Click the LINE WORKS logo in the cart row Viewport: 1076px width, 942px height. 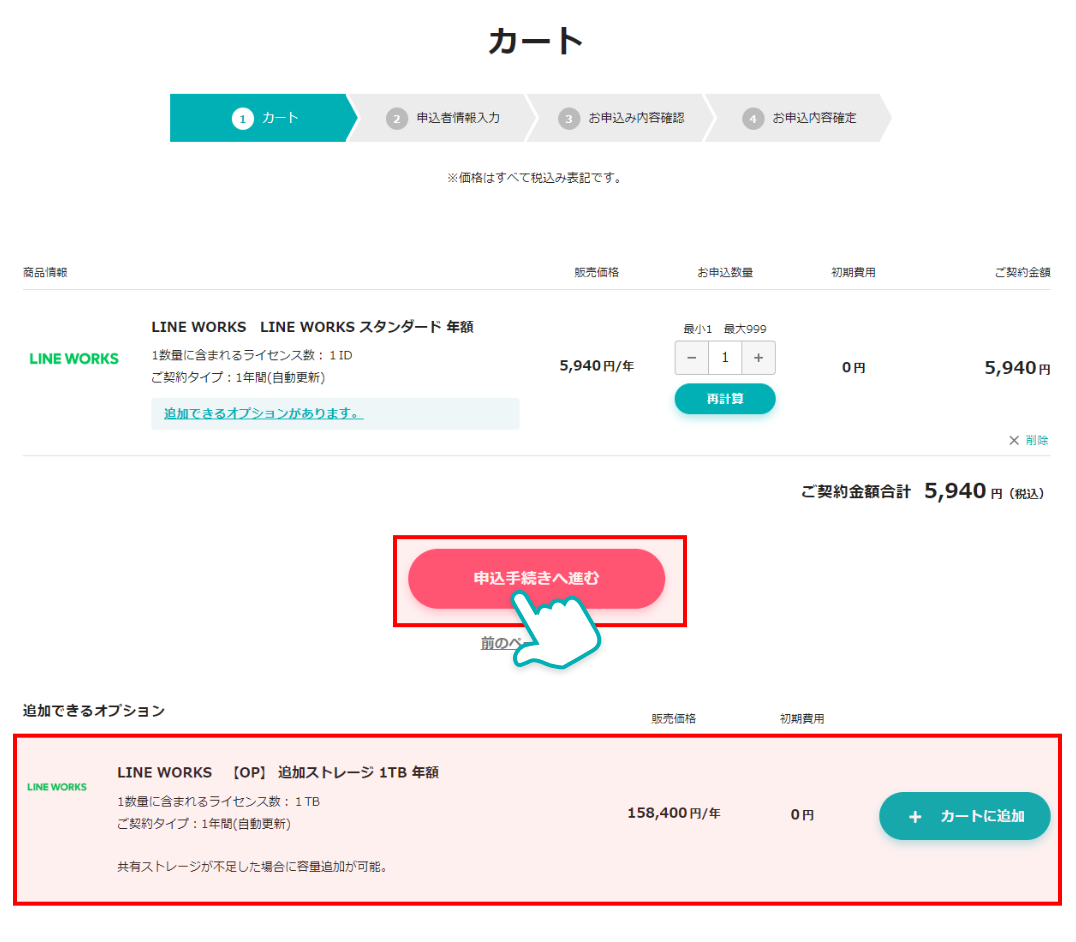click(74, 359)
